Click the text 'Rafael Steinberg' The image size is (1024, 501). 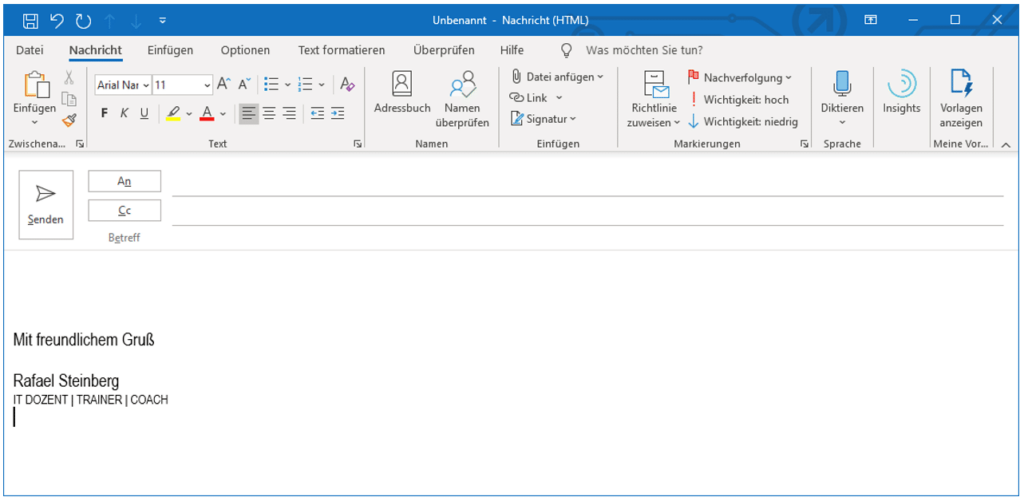(x=66, y=381)
